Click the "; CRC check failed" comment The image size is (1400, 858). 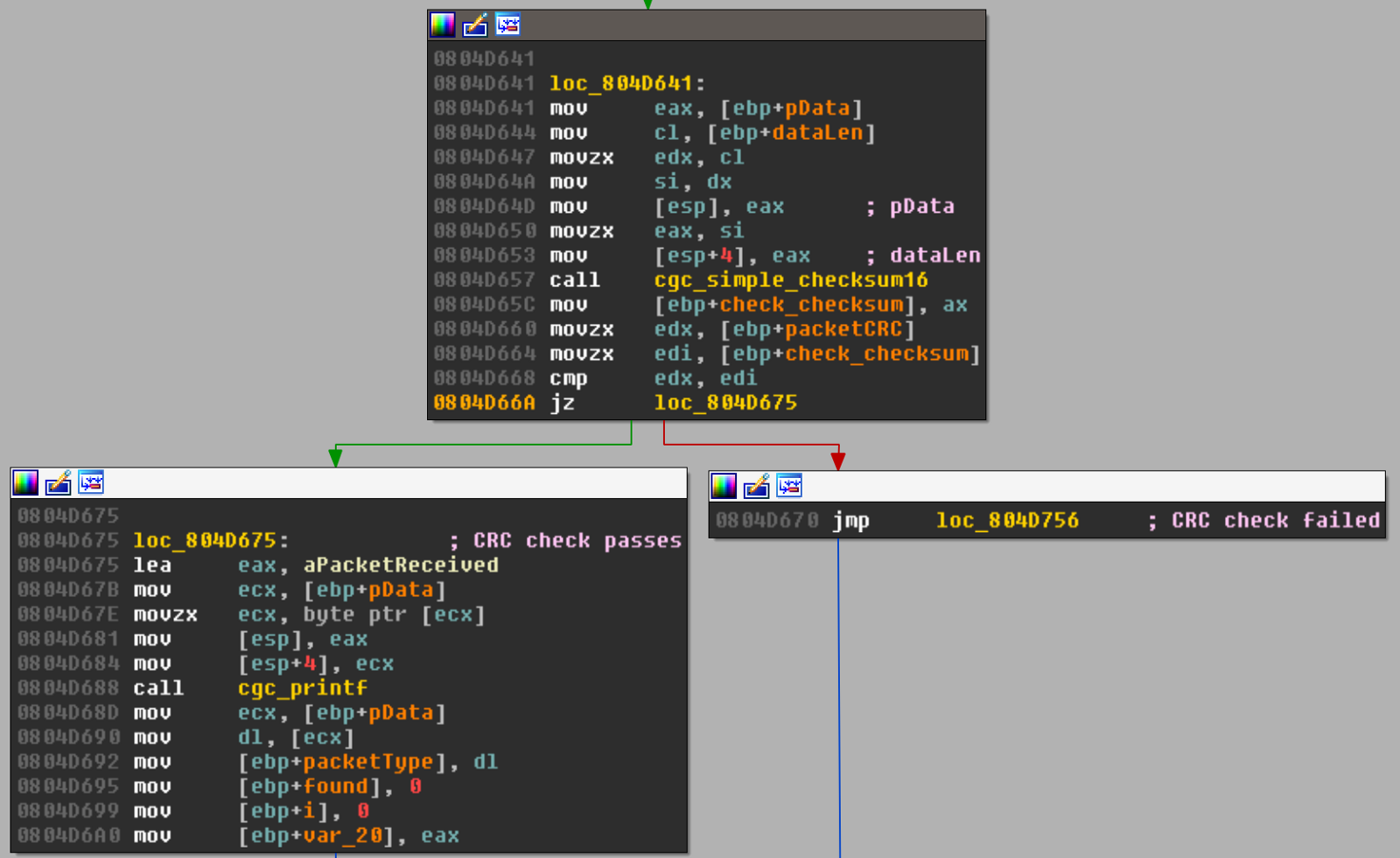[1263, 521]
